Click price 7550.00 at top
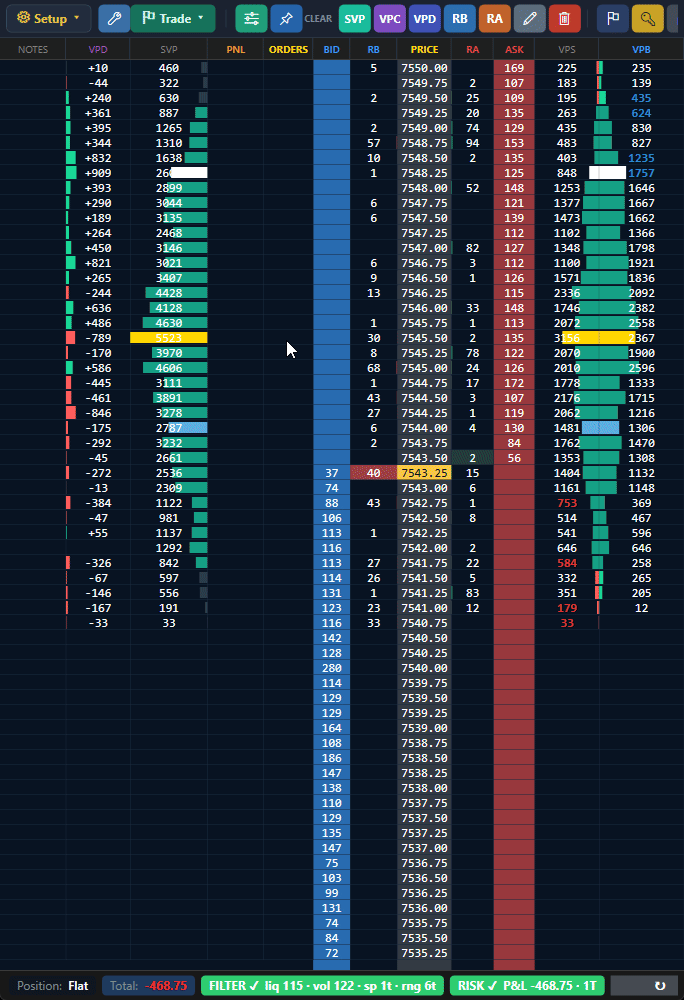This screenshot has width=684, height=1000. pyautogui.click(x=425, y=68)
